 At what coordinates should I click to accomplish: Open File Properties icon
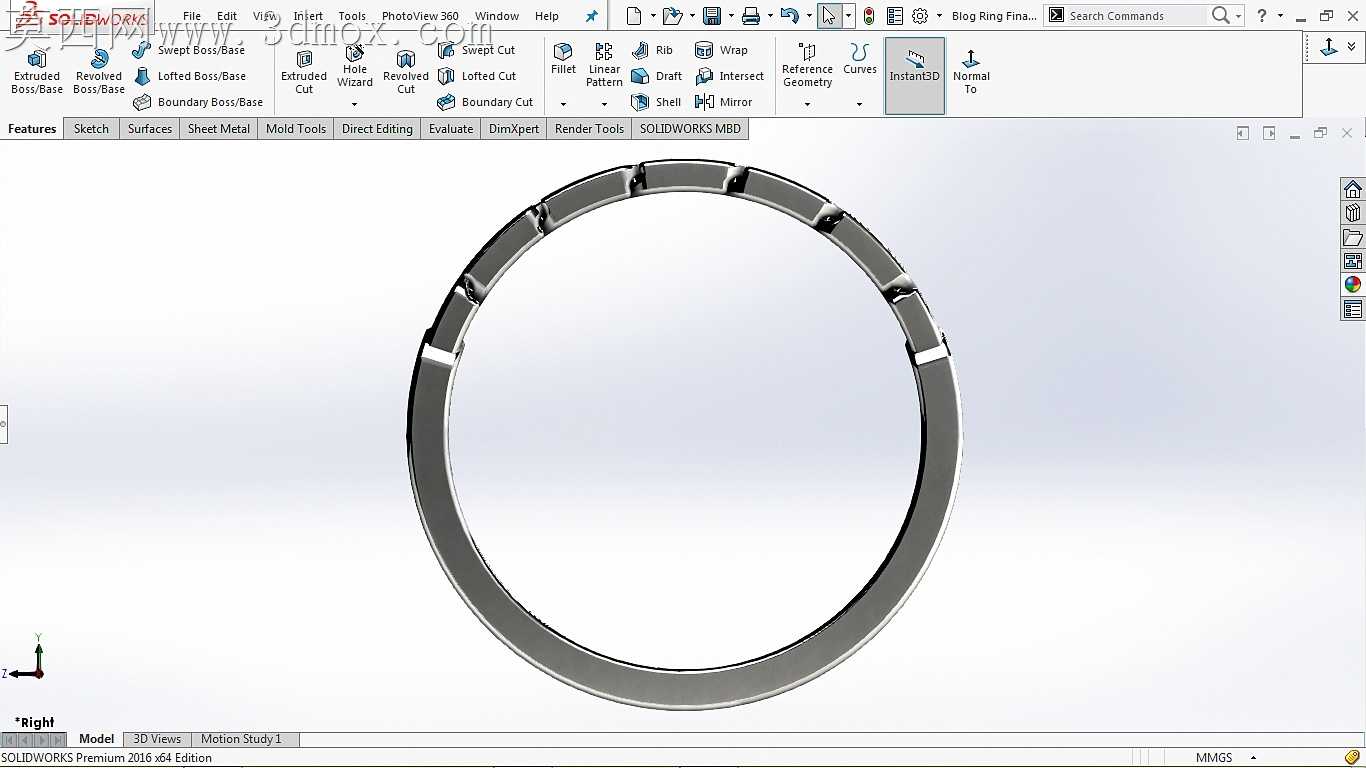tap(895, 16)
